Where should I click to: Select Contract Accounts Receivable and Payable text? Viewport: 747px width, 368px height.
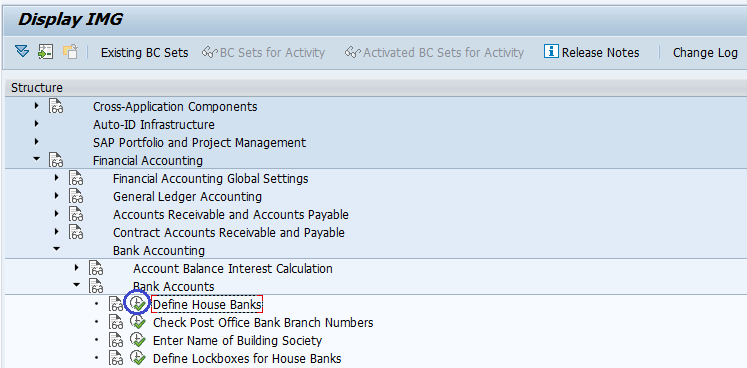[x=229, y=233]
